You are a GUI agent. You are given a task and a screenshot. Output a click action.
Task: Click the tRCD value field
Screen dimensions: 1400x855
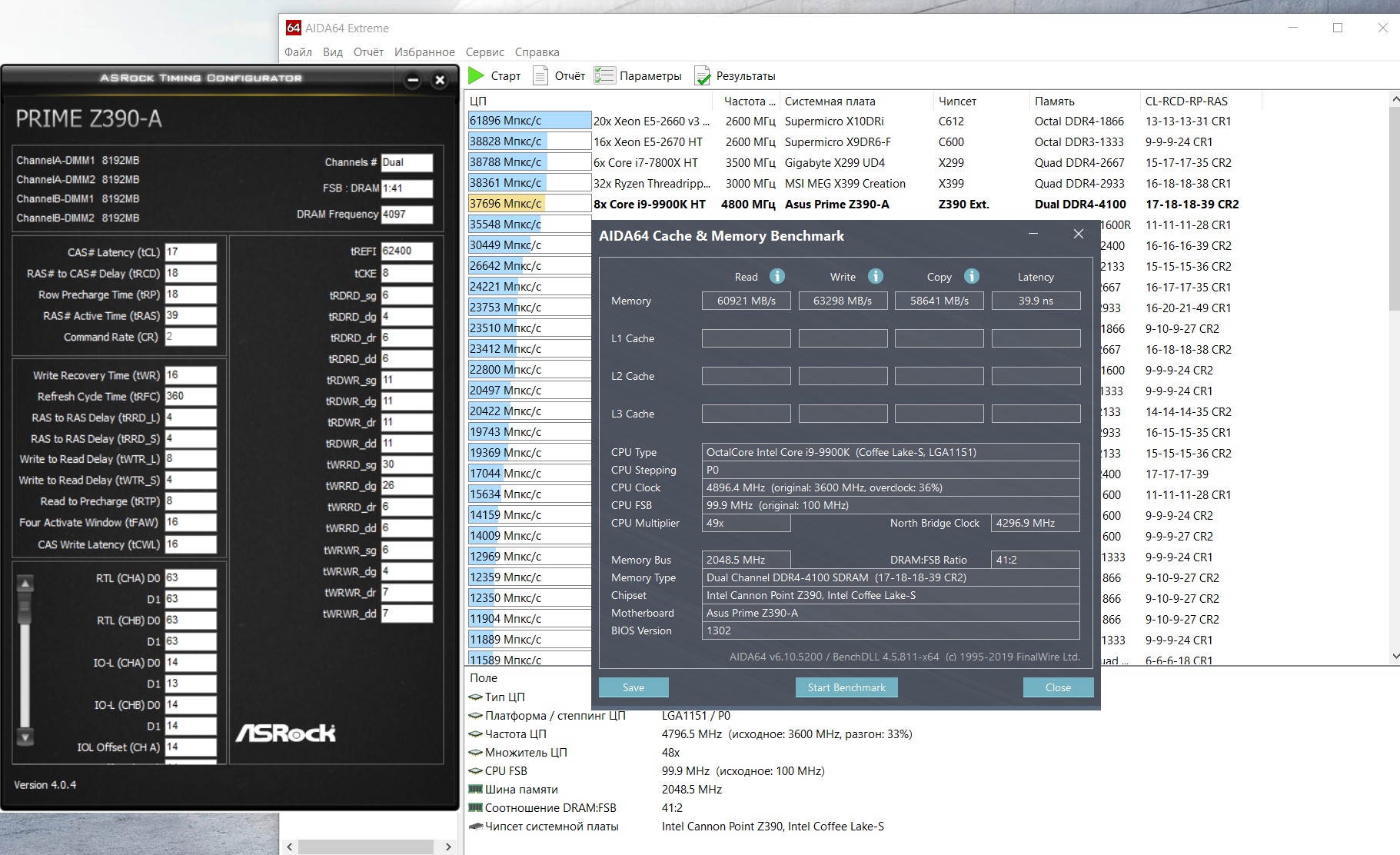[x=191, y=273]
